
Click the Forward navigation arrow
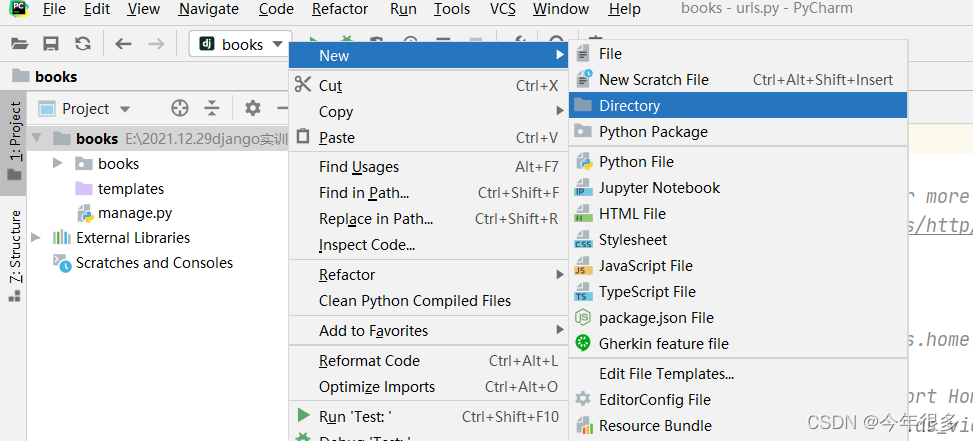click(x=156, y=44)
